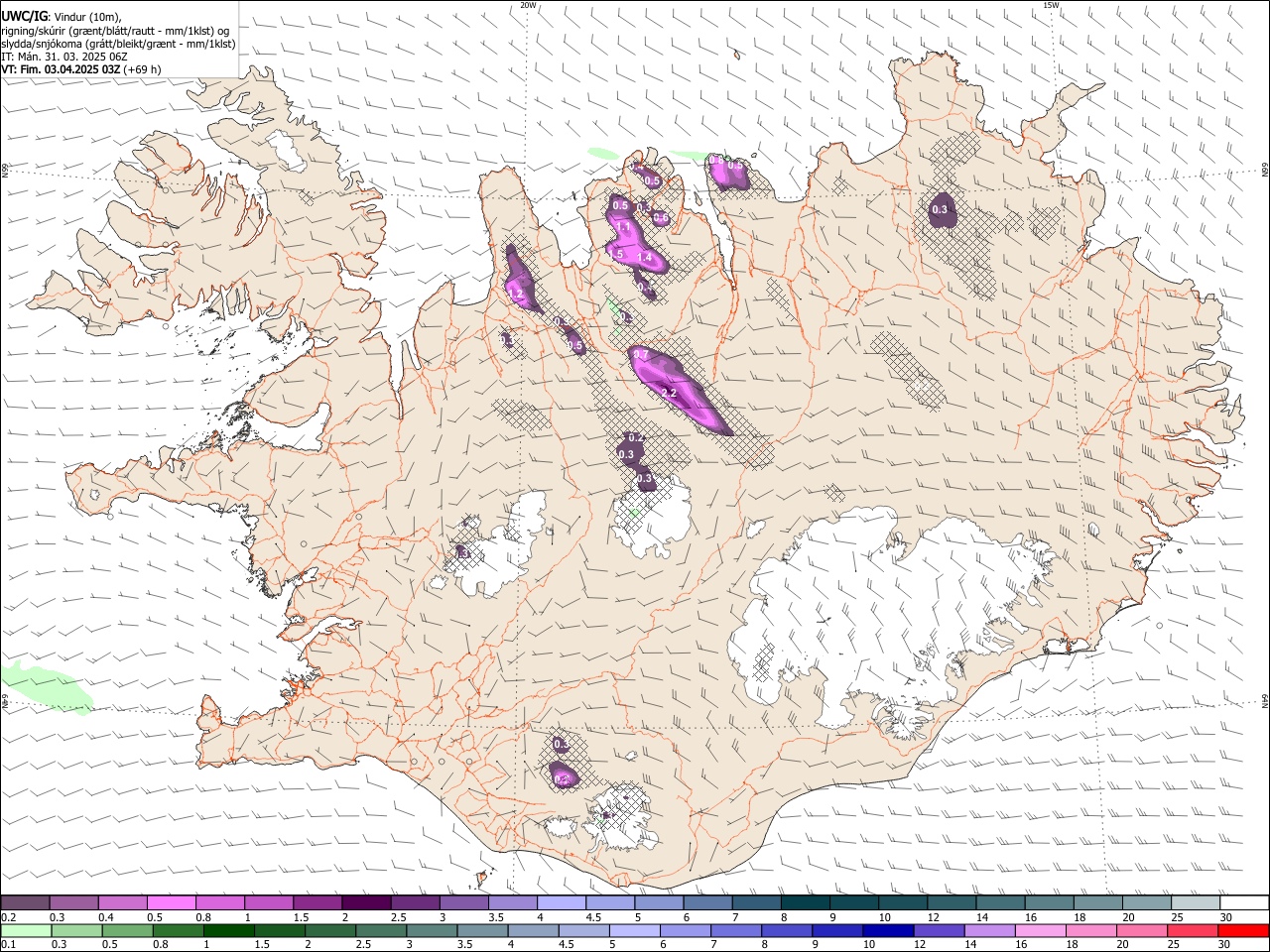
Task: Click the 0.6 precipitation value label
Action: (x=661, y=218)
